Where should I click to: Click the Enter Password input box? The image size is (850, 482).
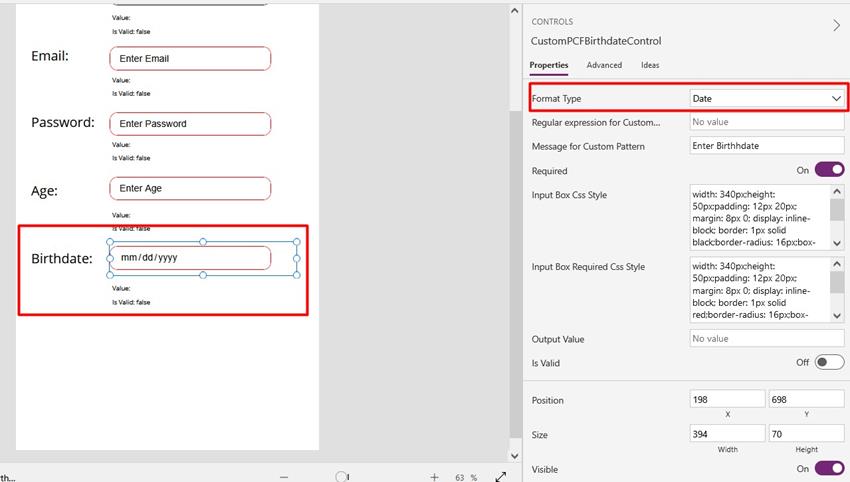pyautogui.click(x=190, y=124)
